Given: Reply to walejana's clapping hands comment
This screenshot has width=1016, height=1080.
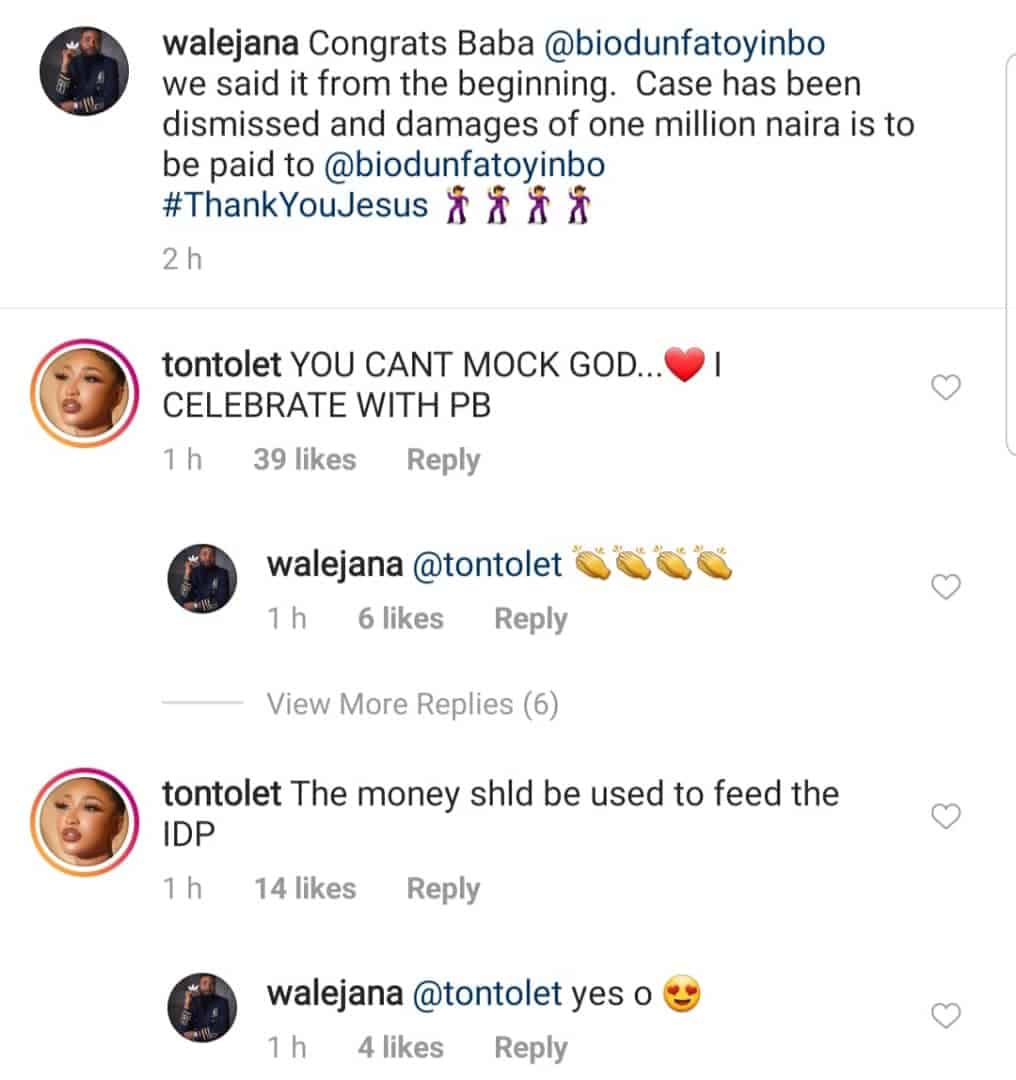Looking at the screenshot, I should point(531,619).
